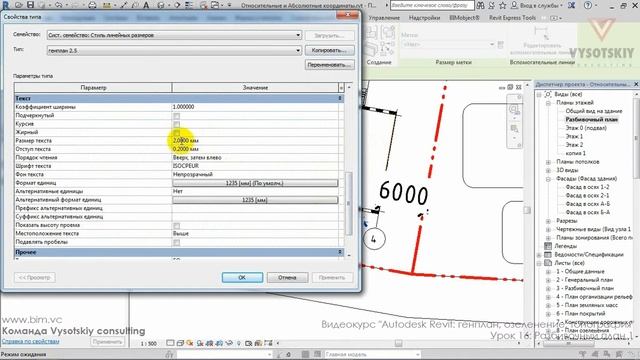Screen dimensions: 640x360
Task: Click the Sheets icon in project browser
Action: tap(548, 263)
